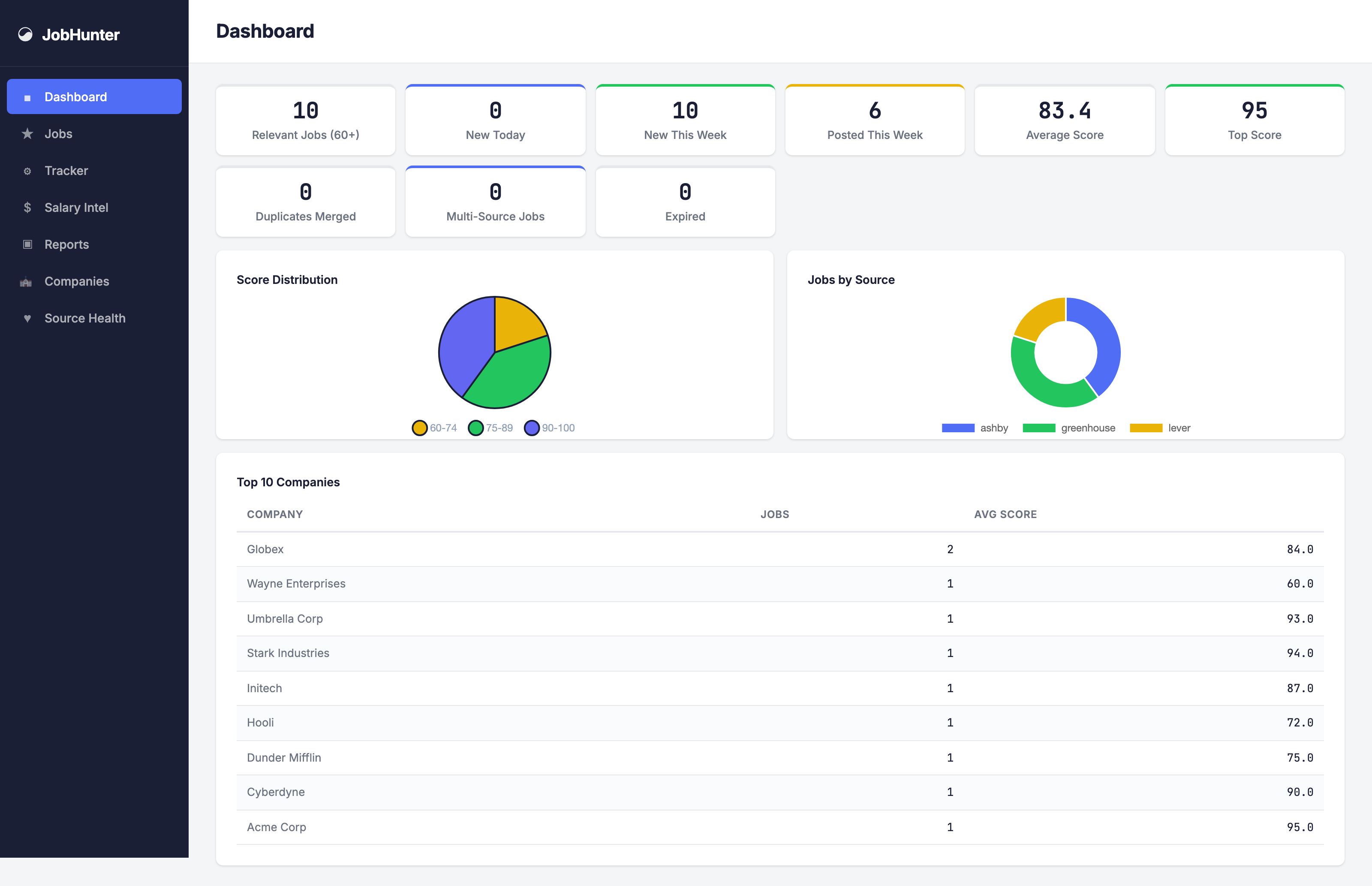Screen dimensions: 1372x886
Task: Select the Initech row
Action: (780, 689)
